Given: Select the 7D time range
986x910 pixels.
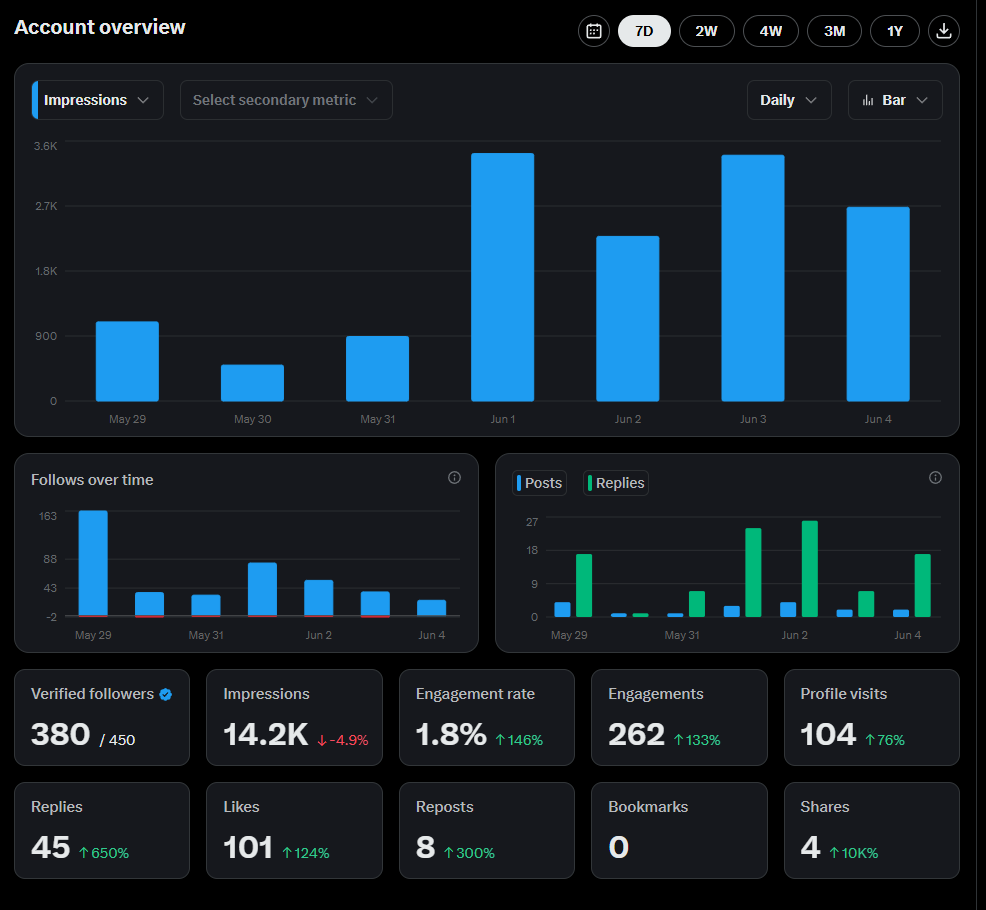Looking at the screenshot, I should [x=644, y=31].
